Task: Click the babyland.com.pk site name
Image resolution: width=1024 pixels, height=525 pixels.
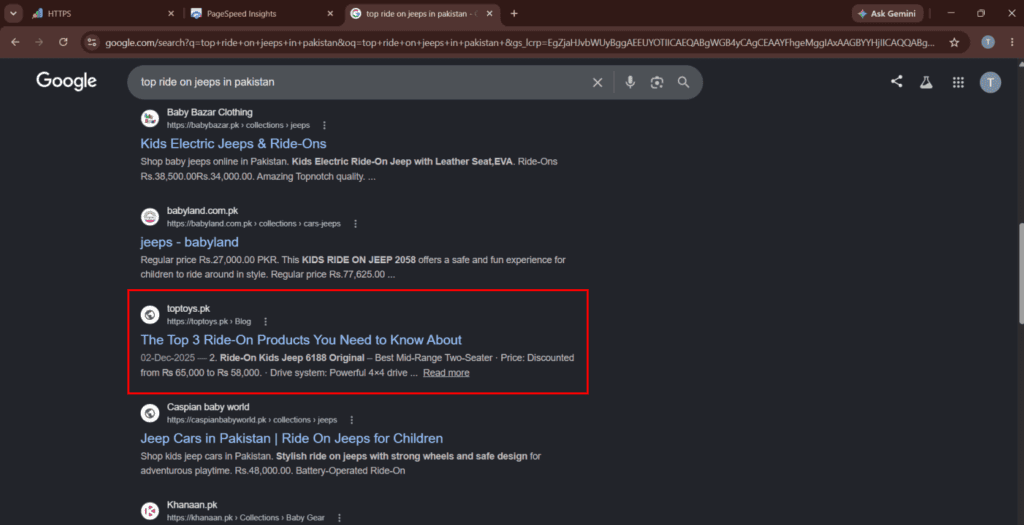Action: coord(202,211)
